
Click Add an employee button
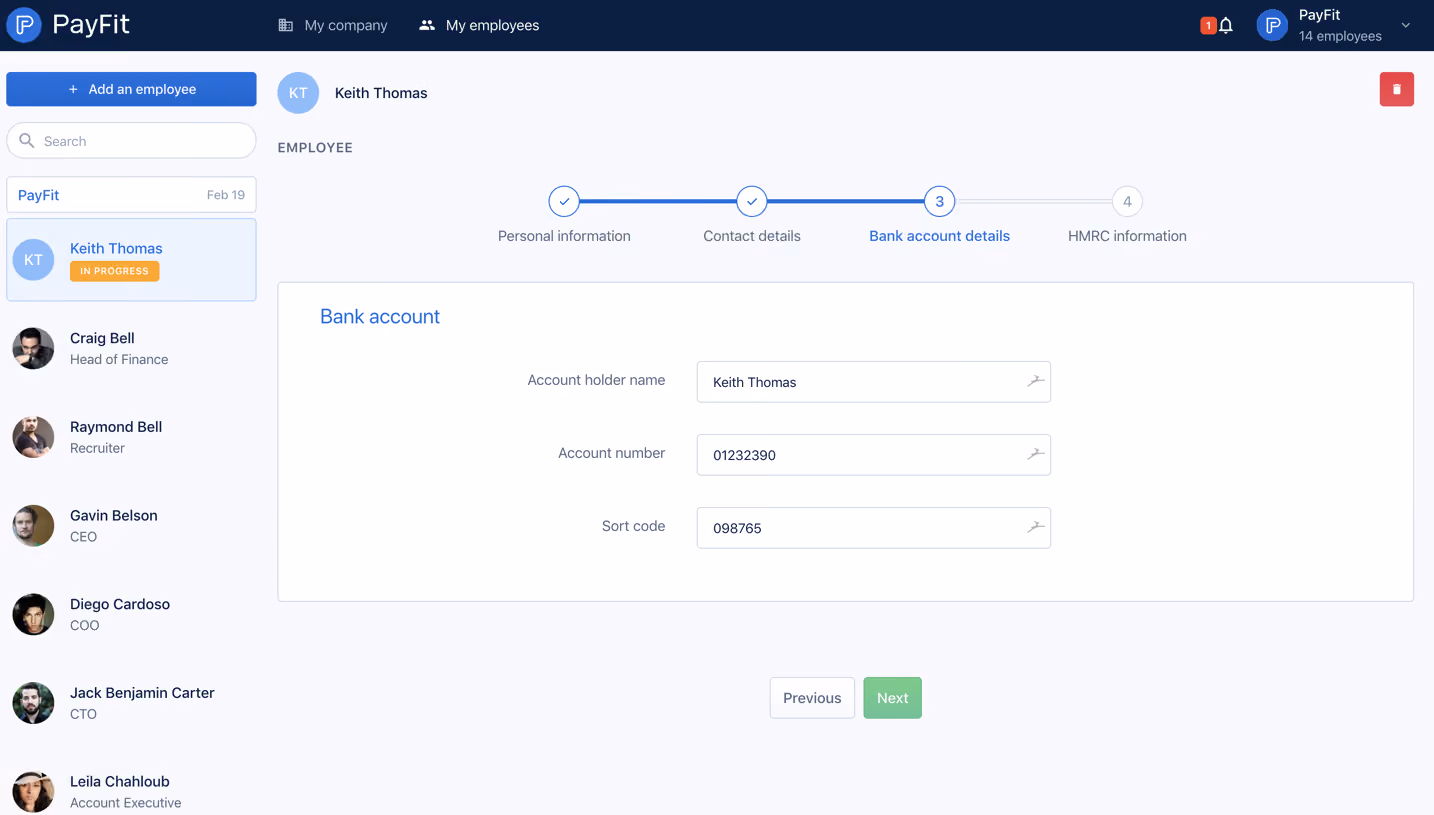pos(131,89)
